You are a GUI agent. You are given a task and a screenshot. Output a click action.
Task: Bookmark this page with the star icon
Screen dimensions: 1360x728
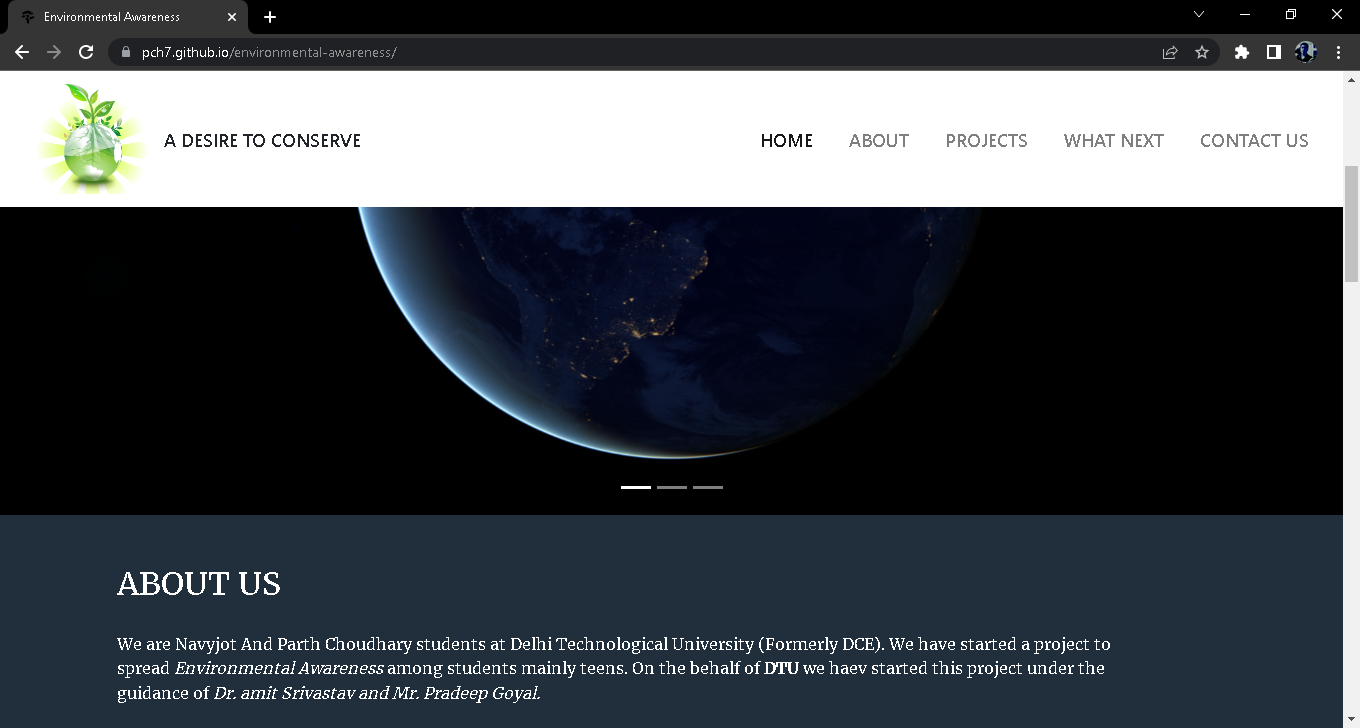click(1202, 52)
